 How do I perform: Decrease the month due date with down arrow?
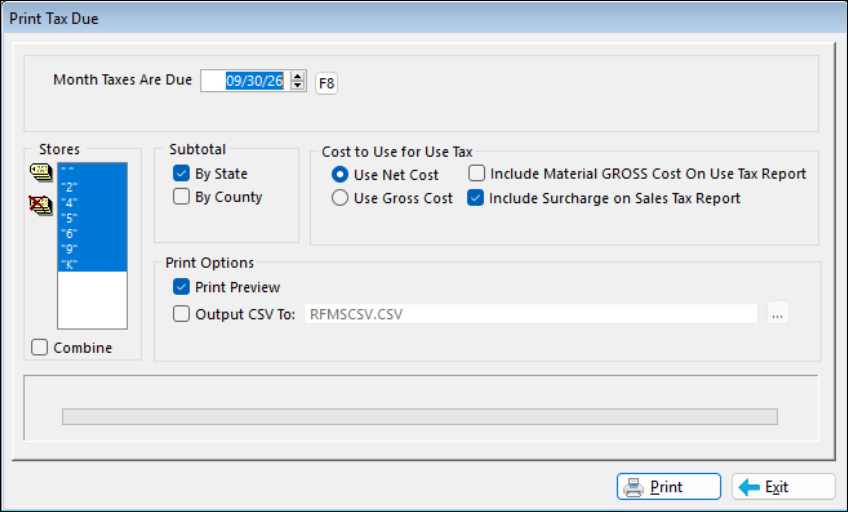297,85
